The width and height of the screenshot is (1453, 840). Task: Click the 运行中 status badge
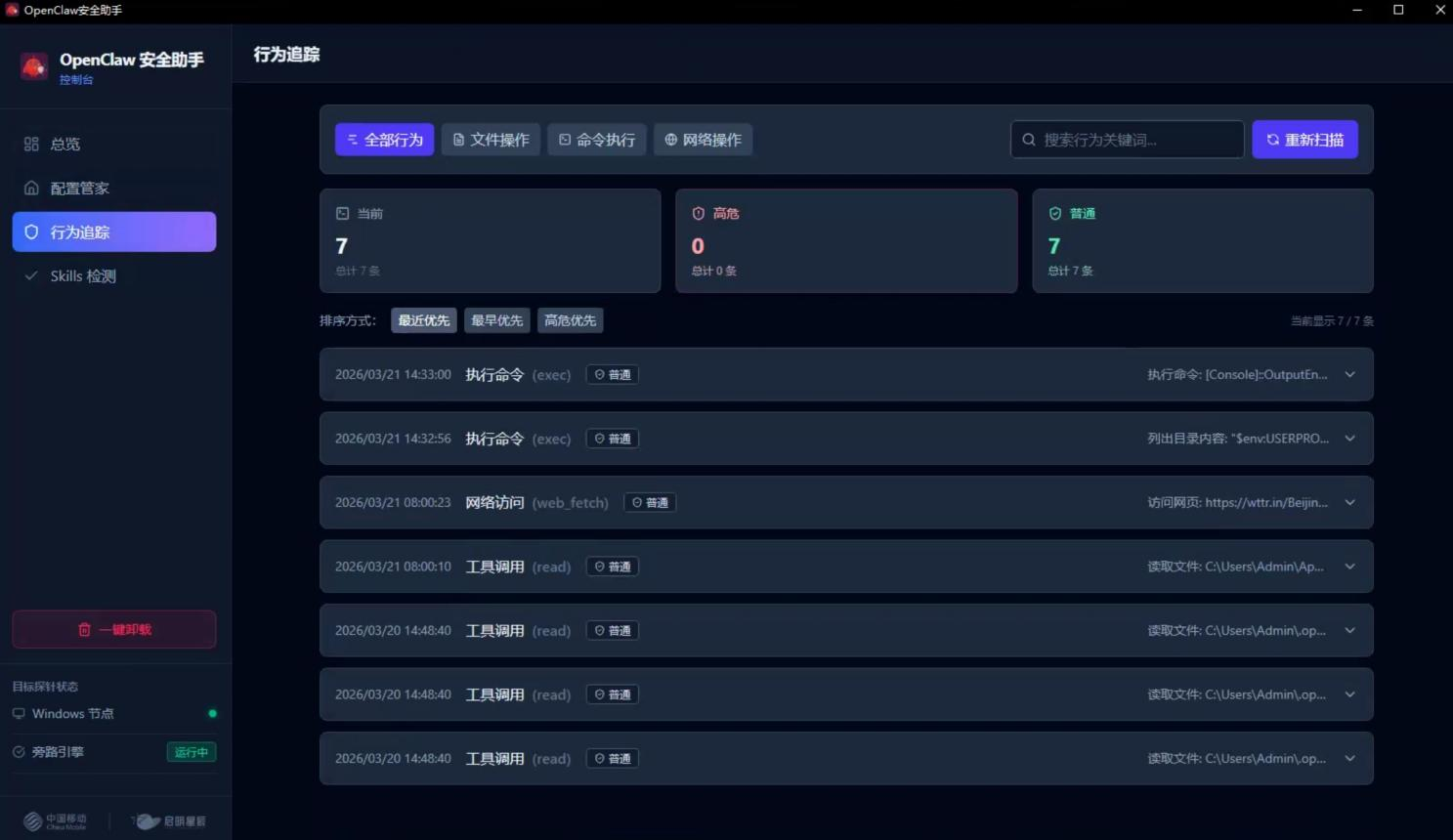tap(192, 752)
